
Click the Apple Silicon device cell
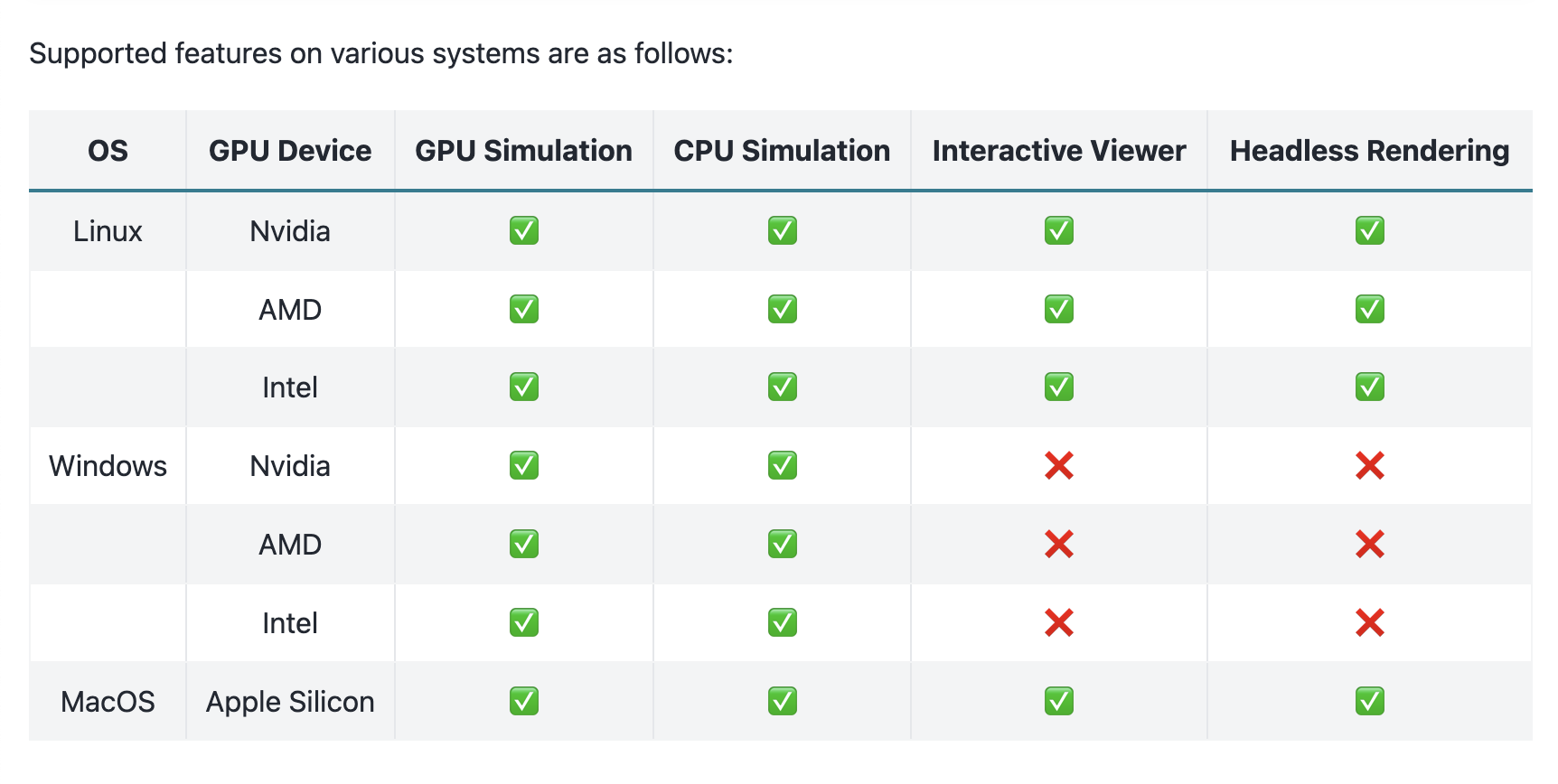click(x=290, y=702)
